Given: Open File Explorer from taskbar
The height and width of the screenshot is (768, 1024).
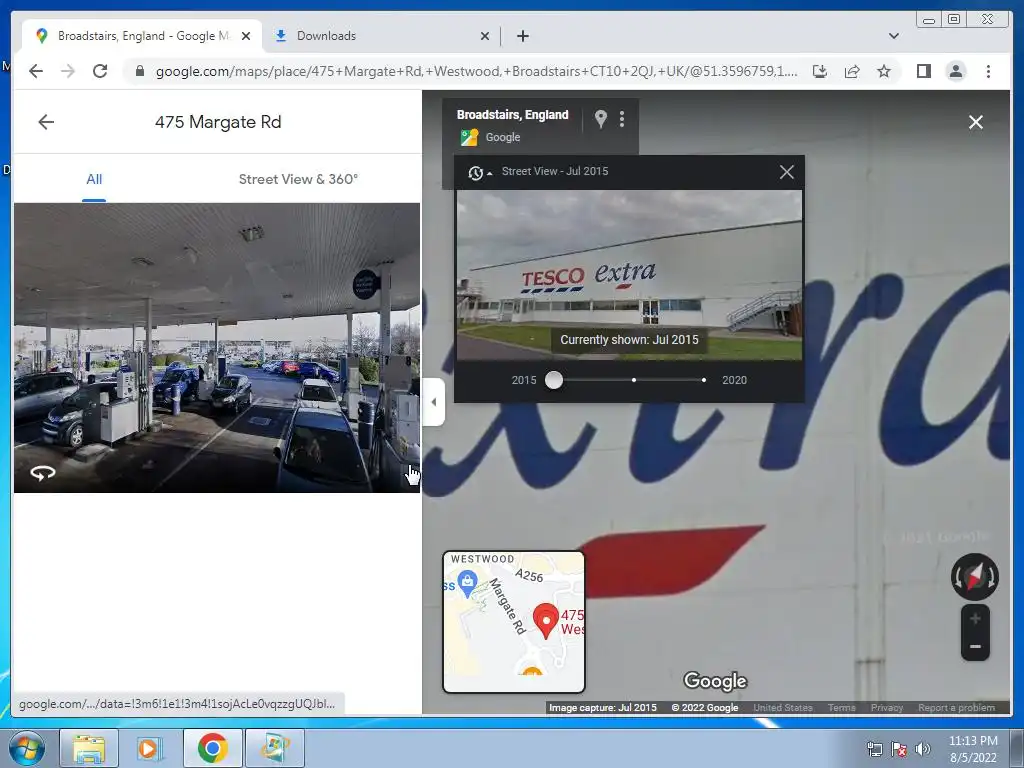Looking at the screenshot, I should click(89, 748).
